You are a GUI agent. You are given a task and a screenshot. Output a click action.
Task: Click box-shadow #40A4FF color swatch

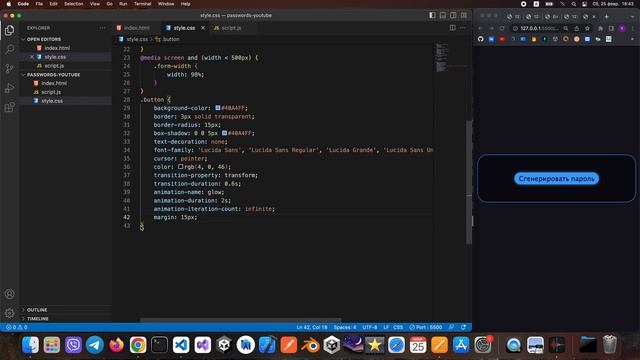[224, 133]
